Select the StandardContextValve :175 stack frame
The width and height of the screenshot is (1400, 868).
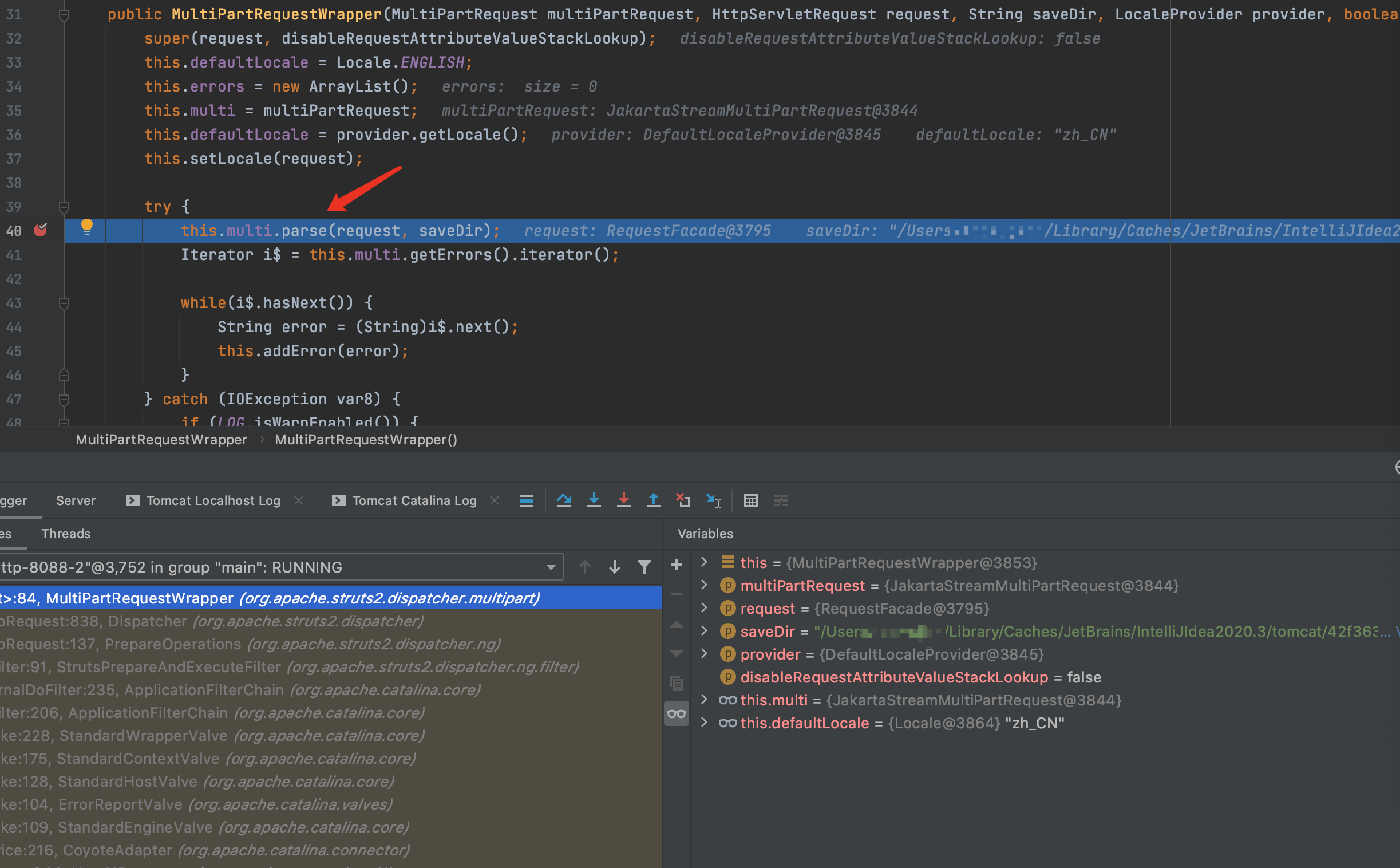[330, 759]
